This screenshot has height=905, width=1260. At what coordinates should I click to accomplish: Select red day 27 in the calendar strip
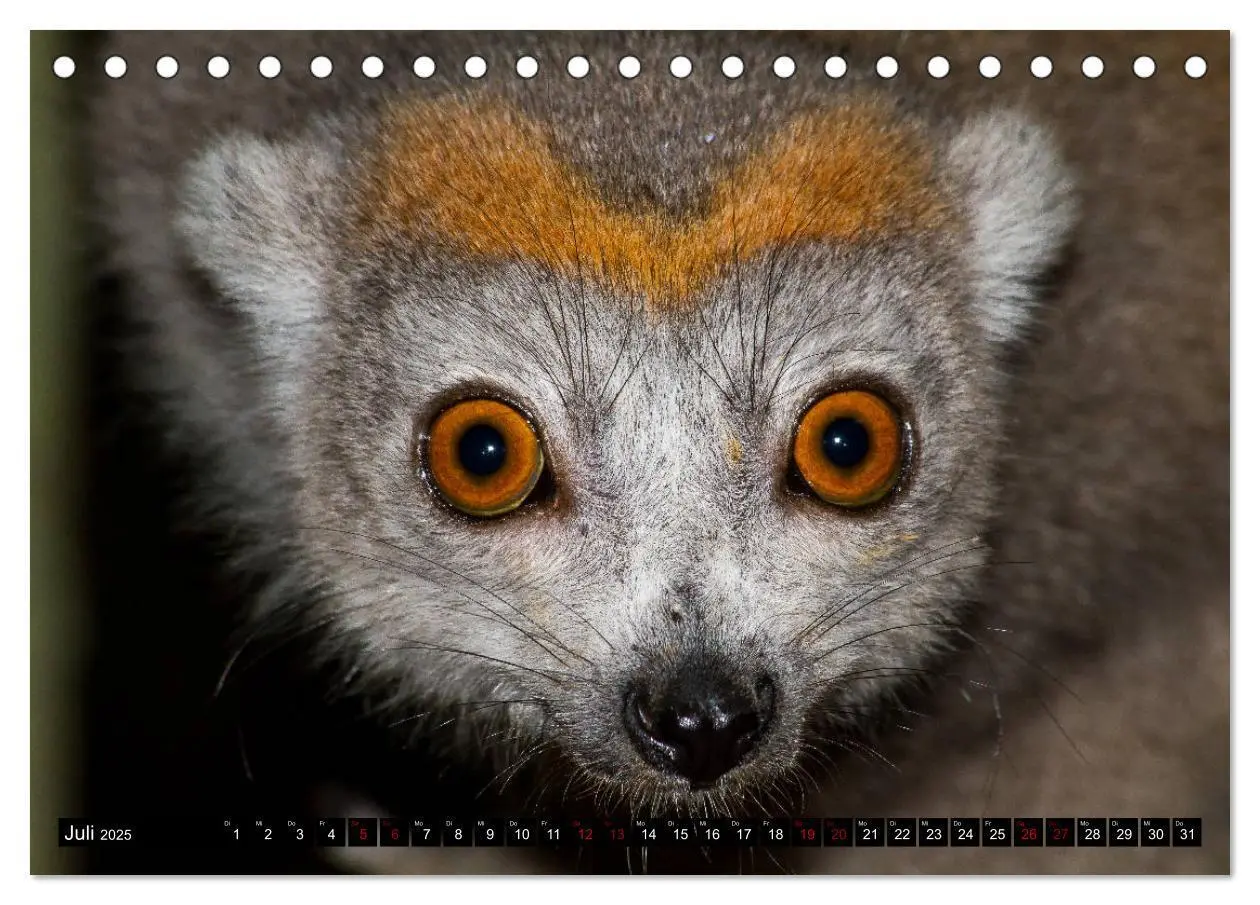click(x=1061, y=833)
